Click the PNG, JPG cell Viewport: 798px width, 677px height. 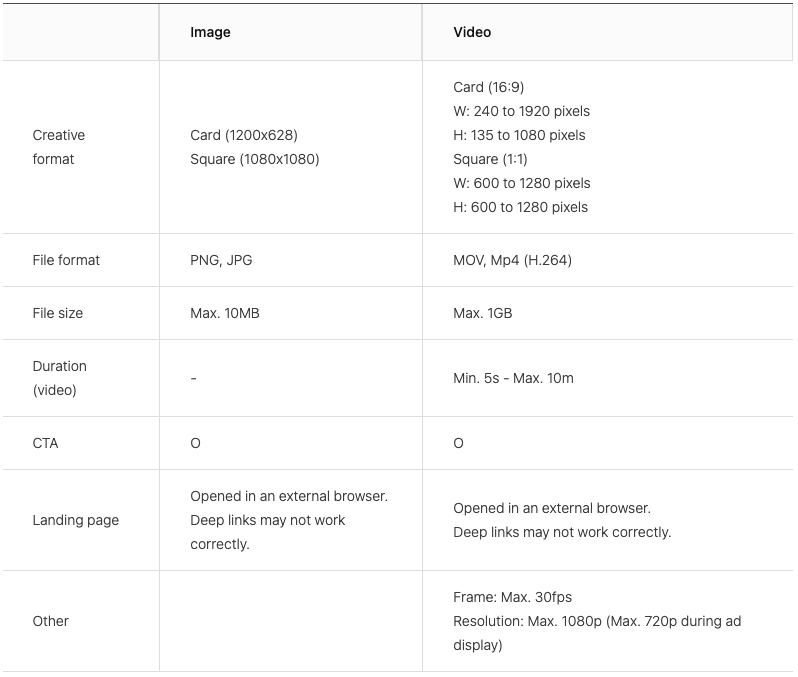click(221, 260)
